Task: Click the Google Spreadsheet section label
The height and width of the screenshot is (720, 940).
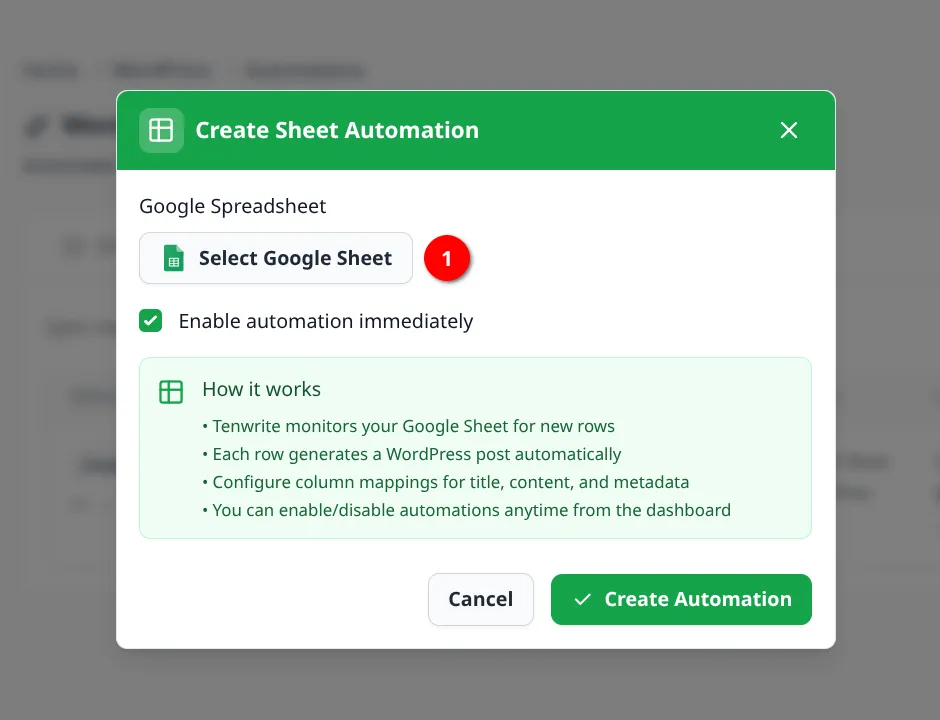Action: pyautogui.click(x=232, y=206)
